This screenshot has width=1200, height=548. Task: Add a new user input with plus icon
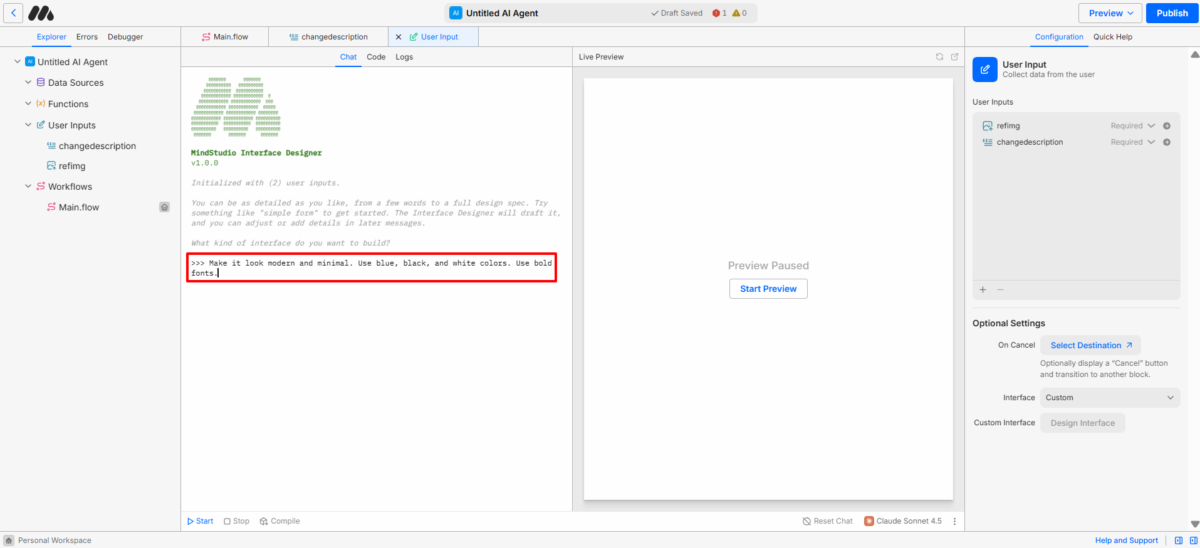983,289
